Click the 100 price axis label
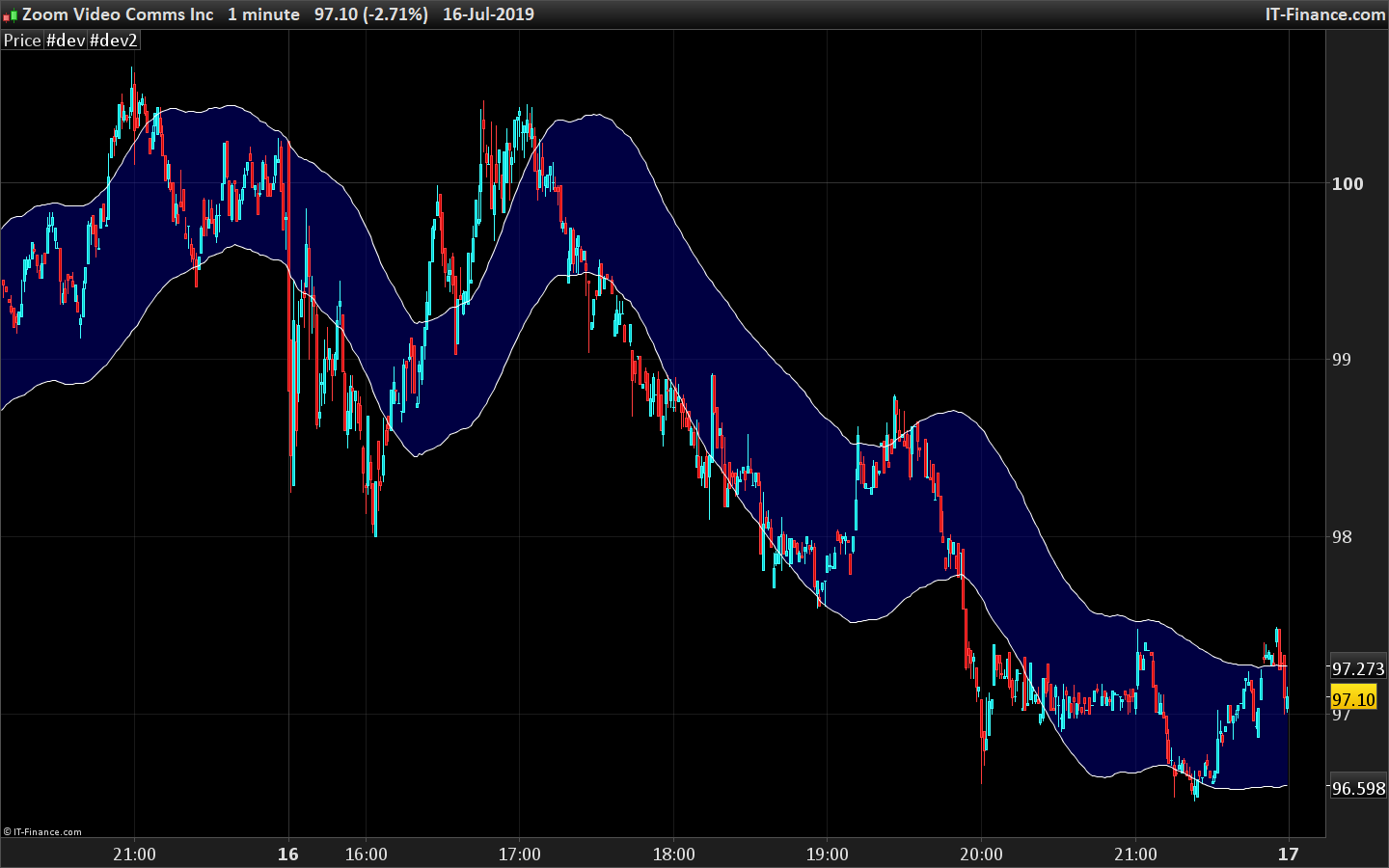Screen dimensions: 1389x868 1348,183
